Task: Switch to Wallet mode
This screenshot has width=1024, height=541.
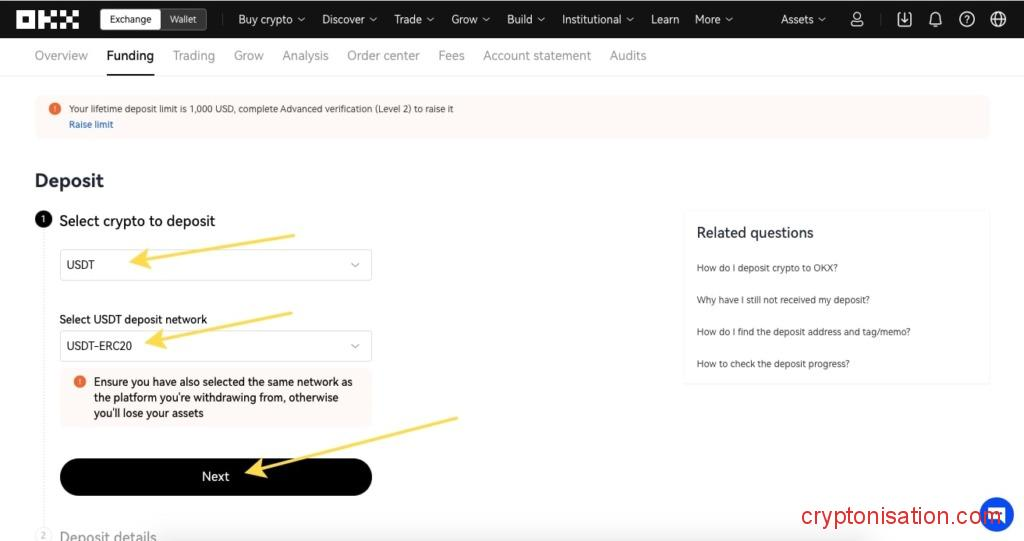Action: tap(183, 19)
